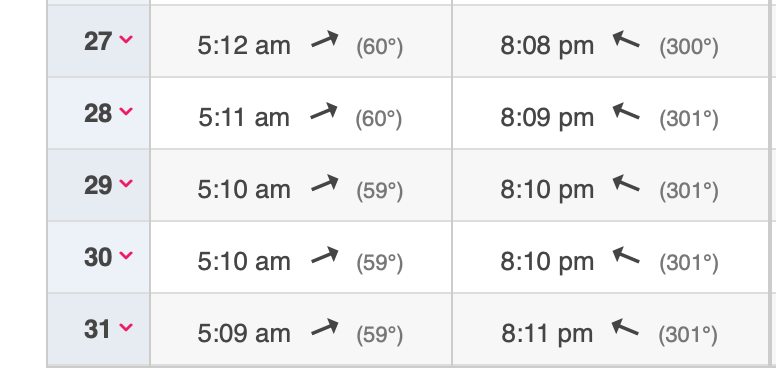Click the sunrise direction arrow for day 30
Image resolution: width=776 pixels, height=368 pixels.
click(x=325, y=255)
